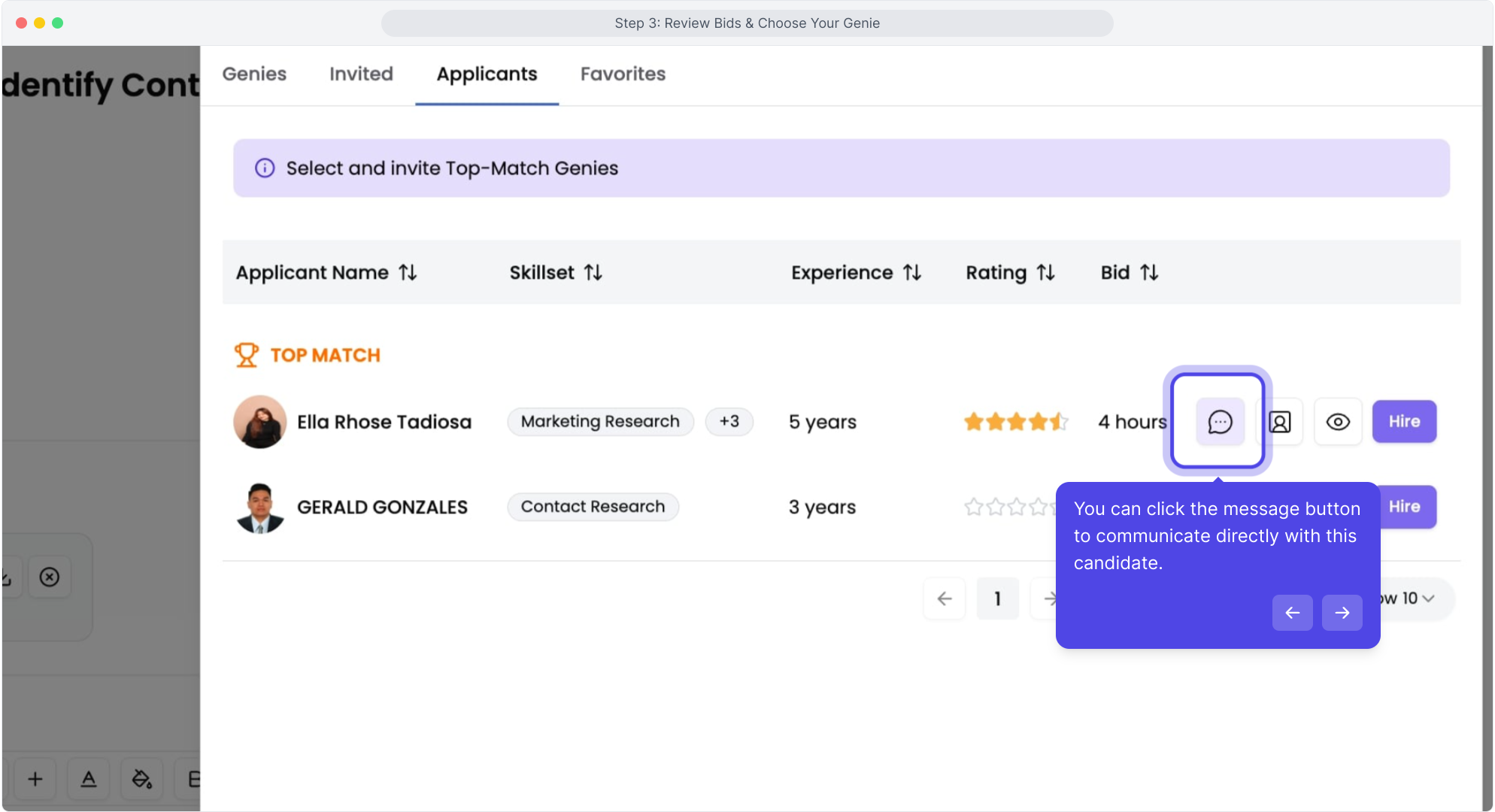Go to next tooltip step arrow

pyautogui.click(x=1342, y=613)
